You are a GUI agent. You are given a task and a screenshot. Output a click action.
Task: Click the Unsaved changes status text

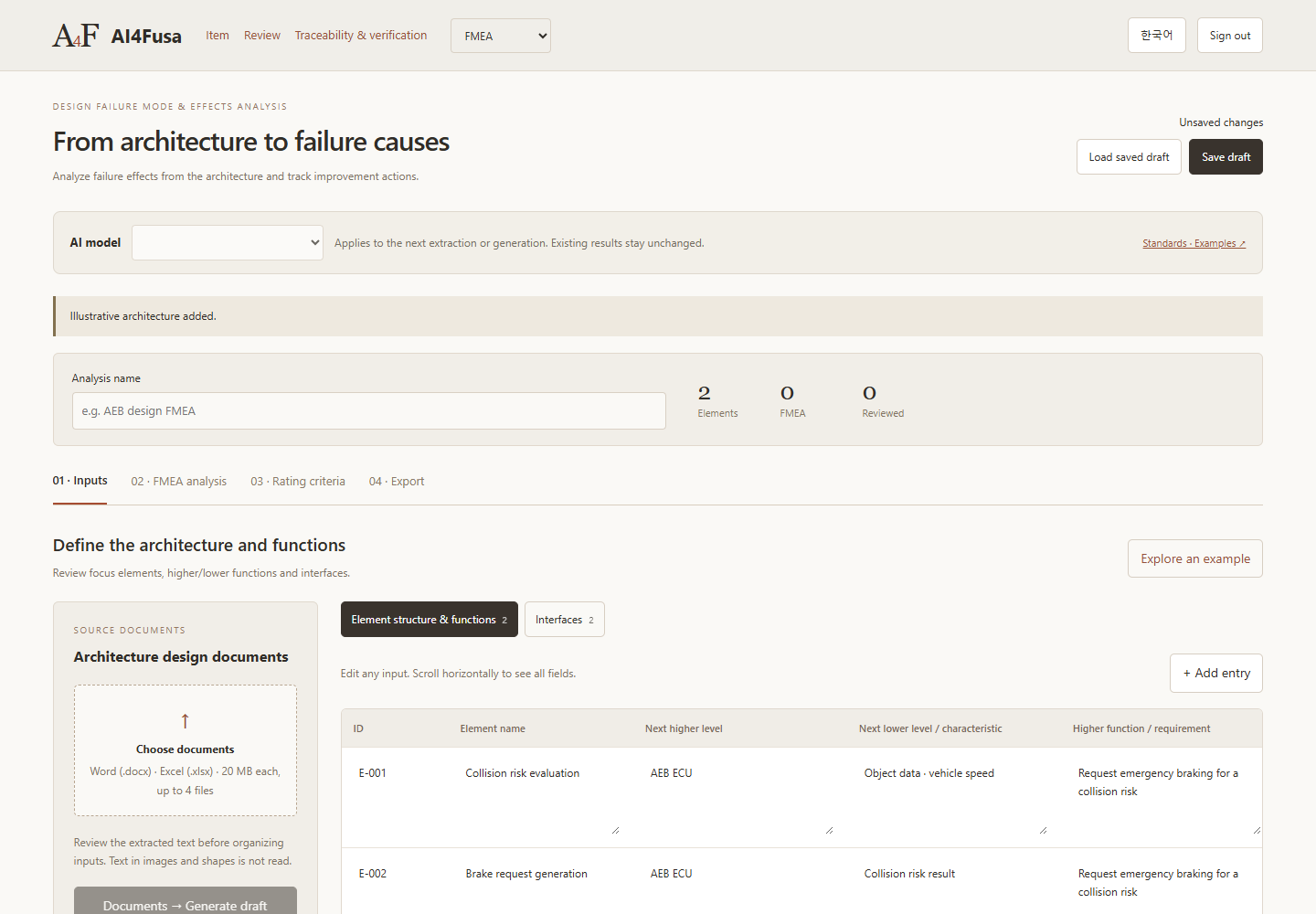pos(1221,122)
